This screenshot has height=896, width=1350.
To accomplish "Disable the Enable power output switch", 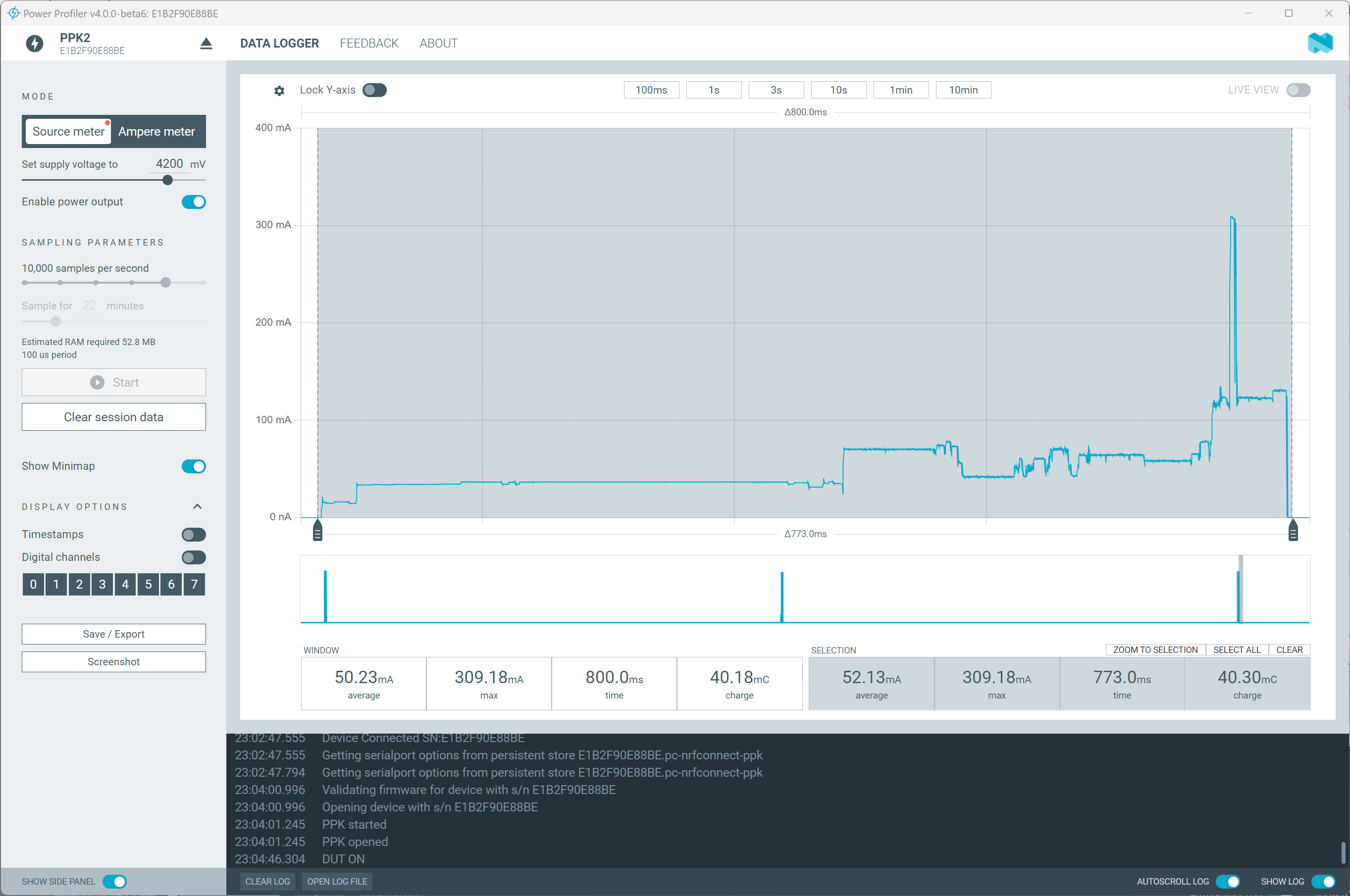I will pyautogui.click(x=194, y=201).
